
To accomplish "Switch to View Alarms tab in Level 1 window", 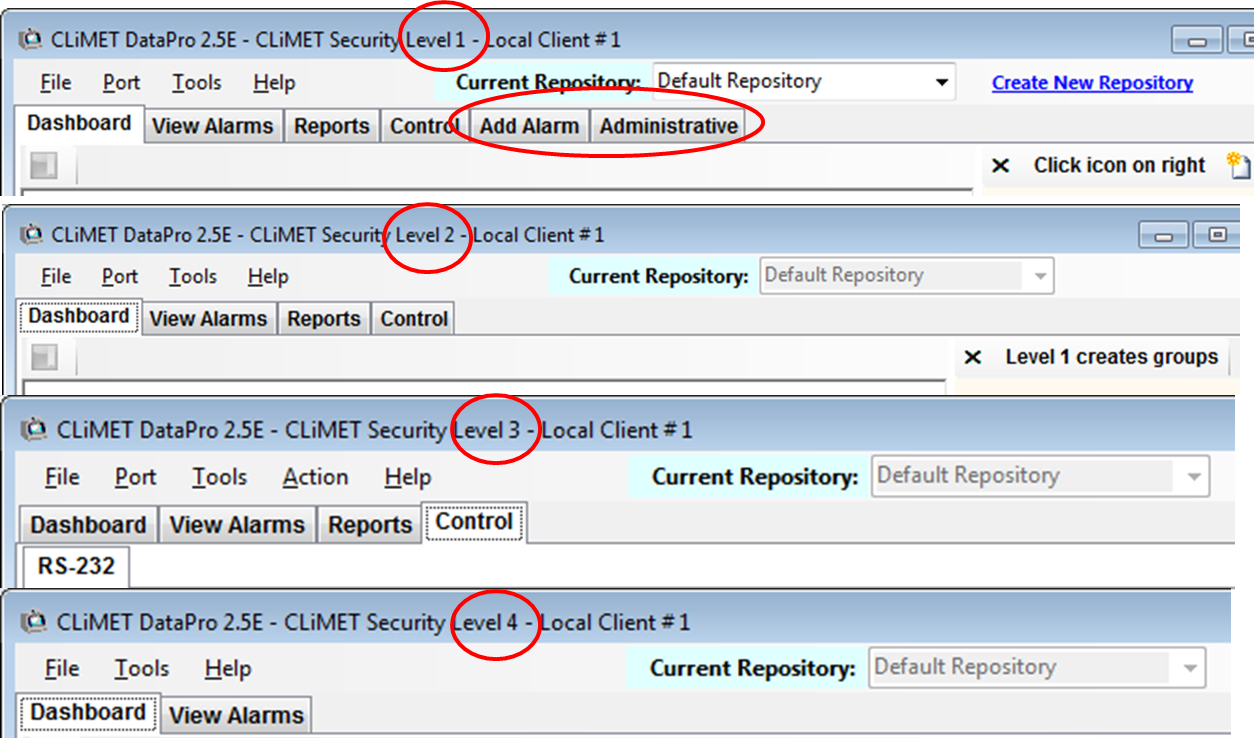I will [x=212, y=127].
